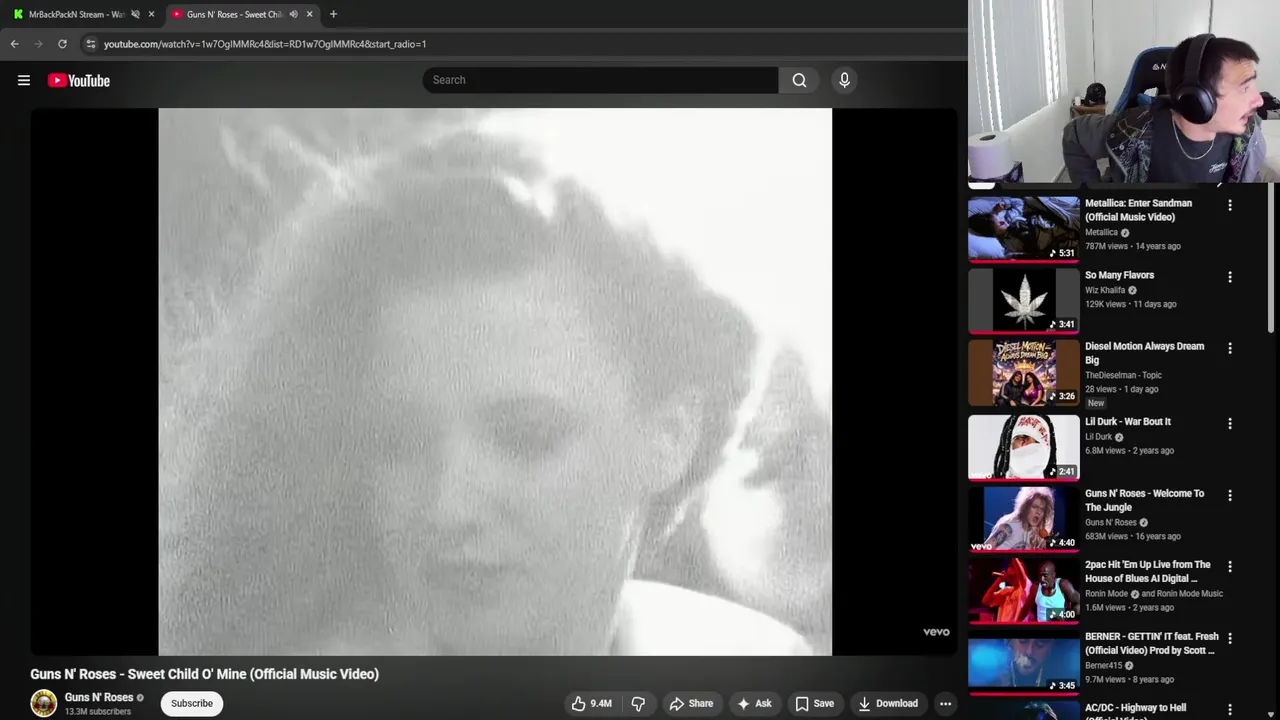Image resolution: width=1280 pixels, height=720 pixels.
Task: Mute the MrBackPackN Stream tab audio icon
Action: coord(135,14)
